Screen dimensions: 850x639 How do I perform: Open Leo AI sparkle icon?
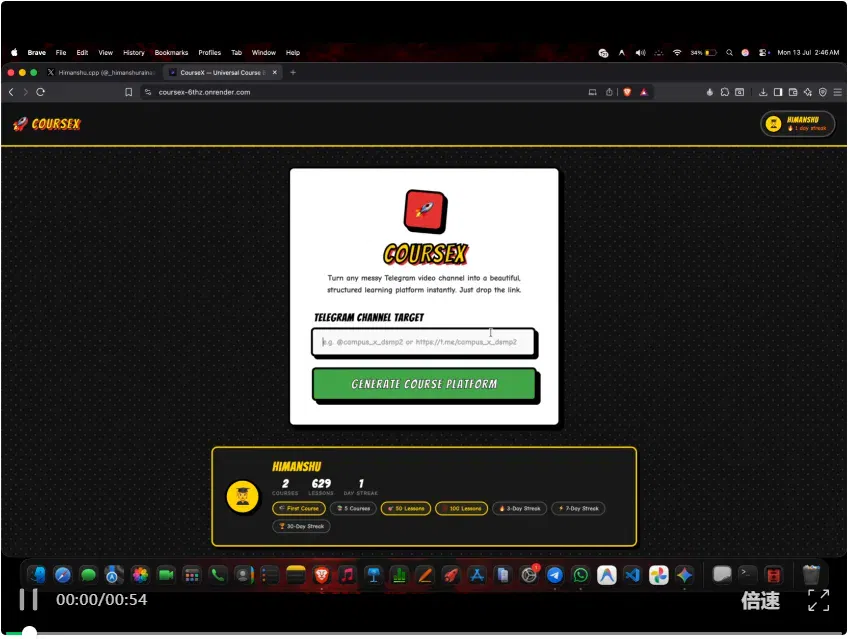[x=808, y=92]
